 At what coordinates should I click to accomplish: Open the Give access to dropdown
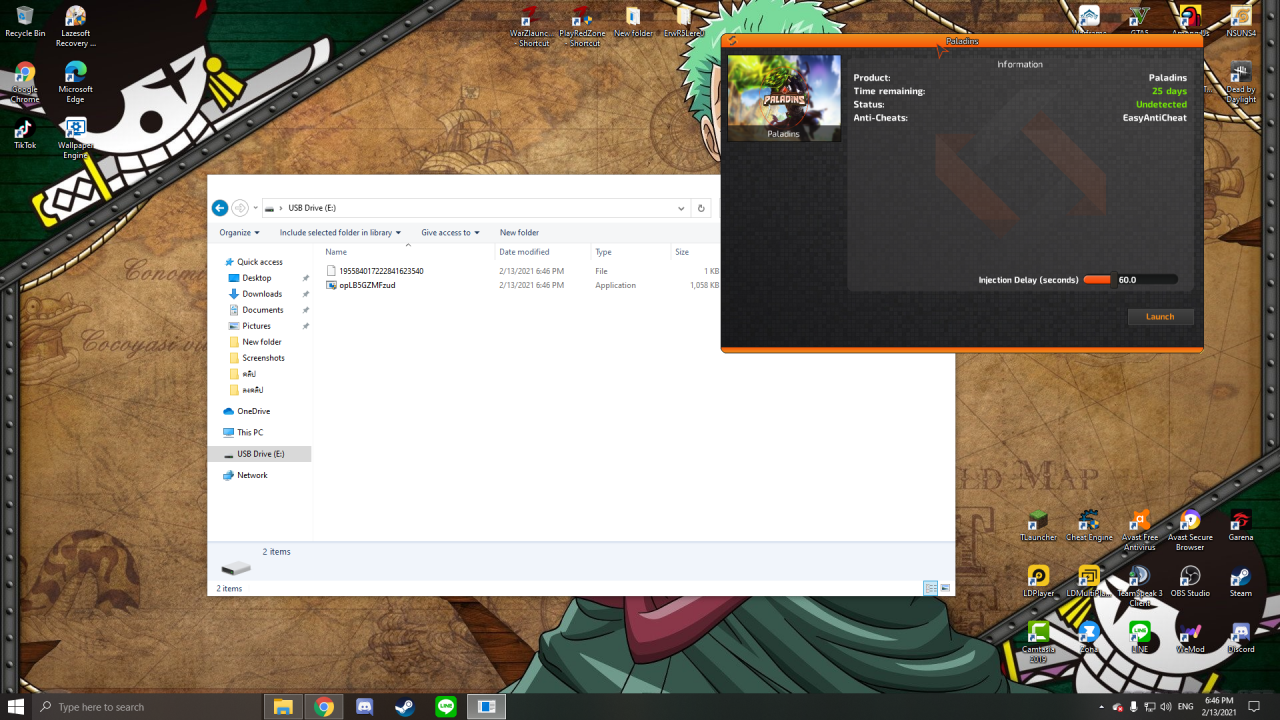(x=450, y=232)
